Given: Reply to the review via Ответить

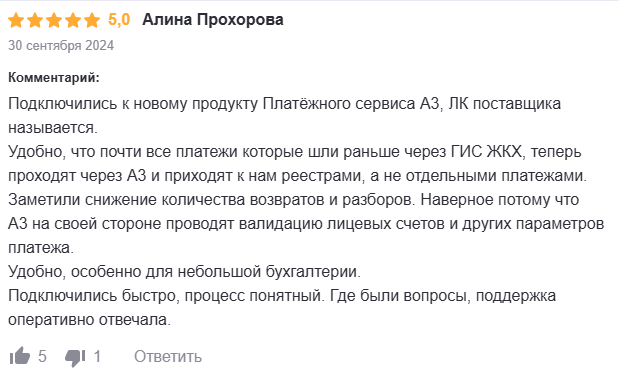Looking at the screenshot, I should pos(168,357).
